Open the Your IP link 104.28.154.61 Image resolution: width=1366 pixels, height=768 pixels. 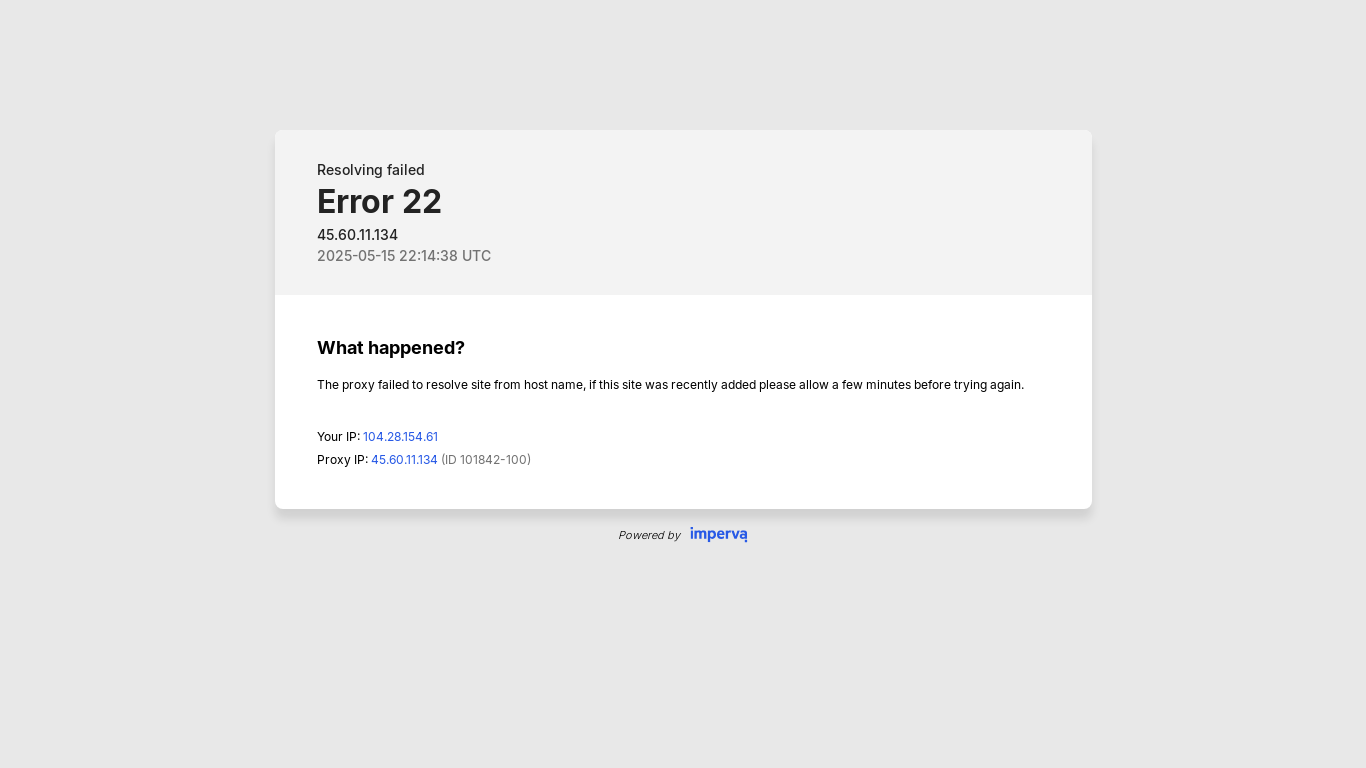click(x=400, y=437)
